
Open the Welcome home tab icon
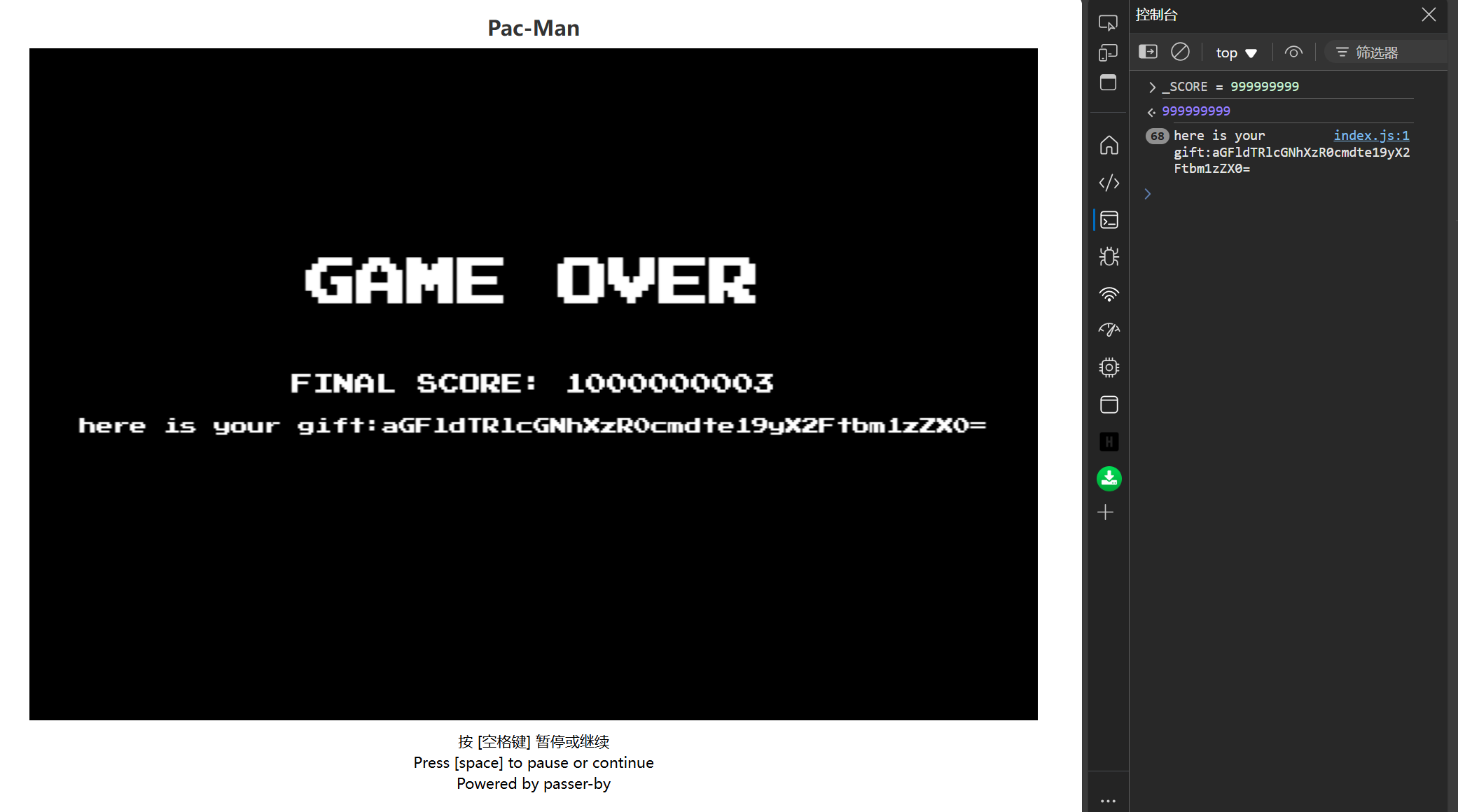tap(1109, 146)
